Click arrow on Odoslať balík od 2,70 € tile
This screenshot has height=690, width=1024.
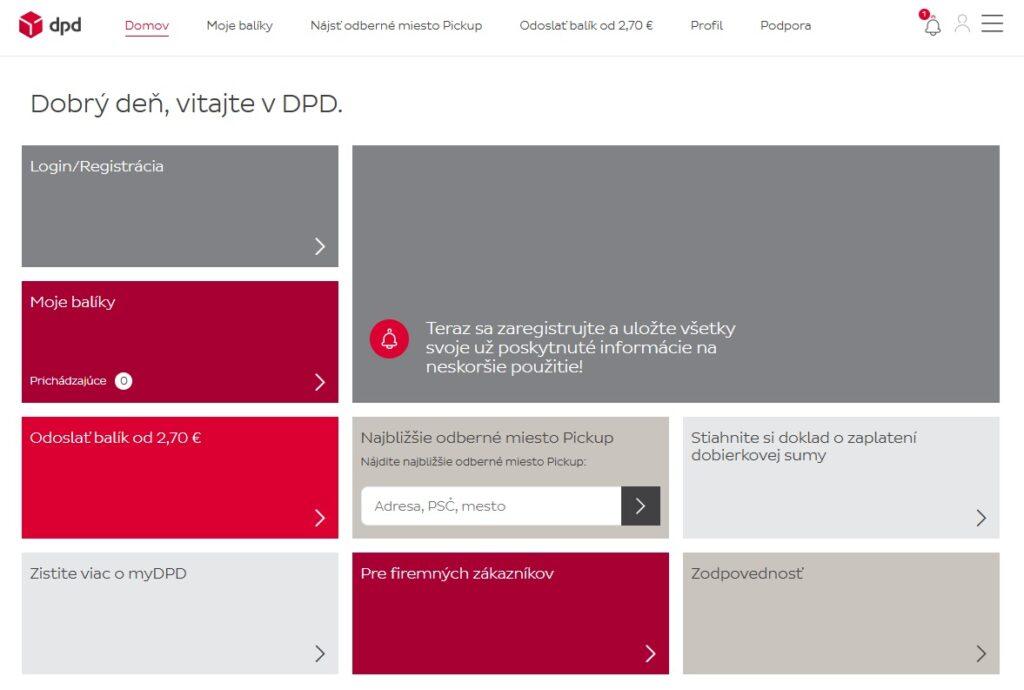point(319,518)
